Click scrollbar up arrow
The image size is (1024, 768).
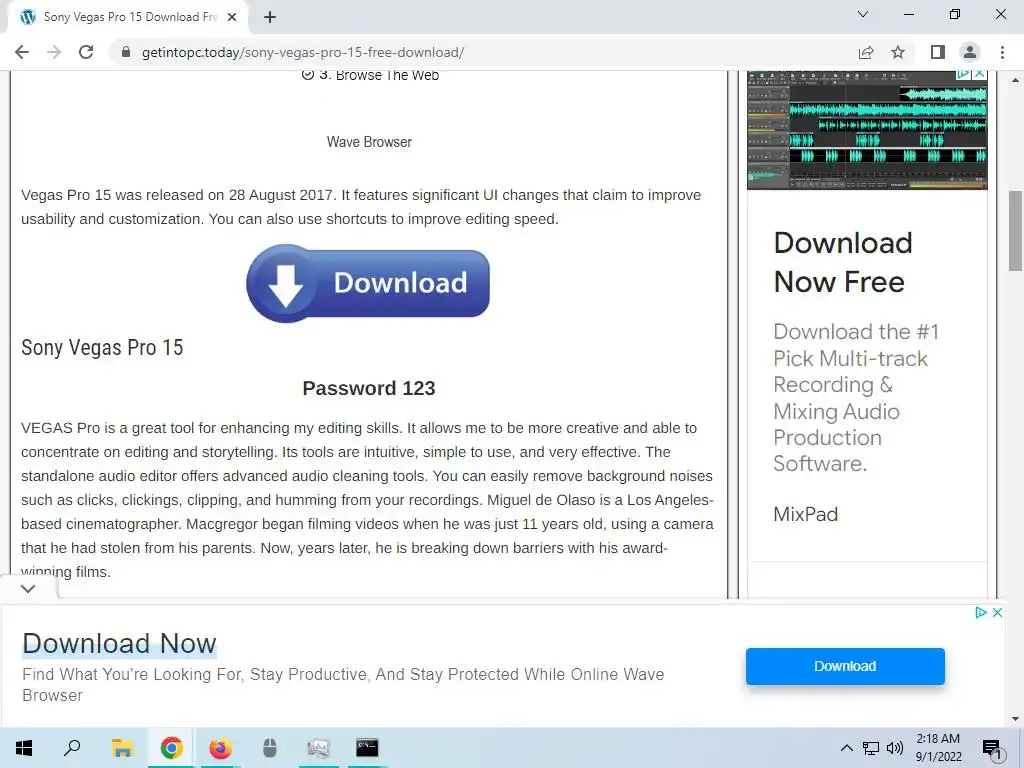pyautogui.click(x=1015, y=80)
